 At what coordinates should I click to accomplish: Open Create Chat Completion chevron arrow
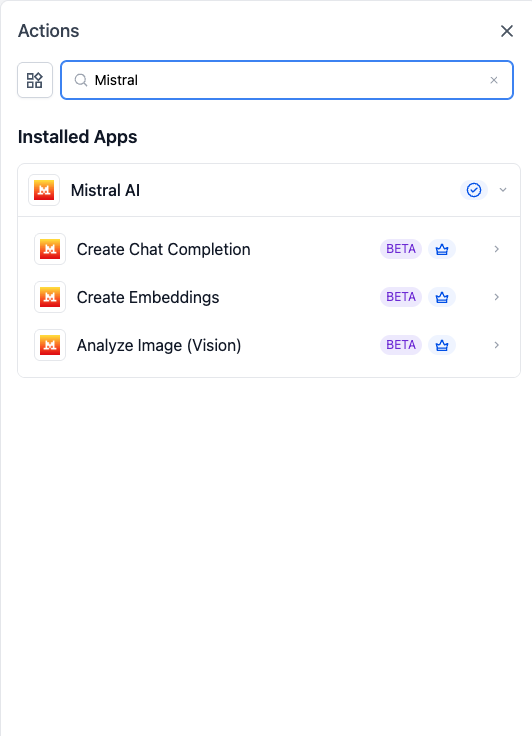point(496,249)
